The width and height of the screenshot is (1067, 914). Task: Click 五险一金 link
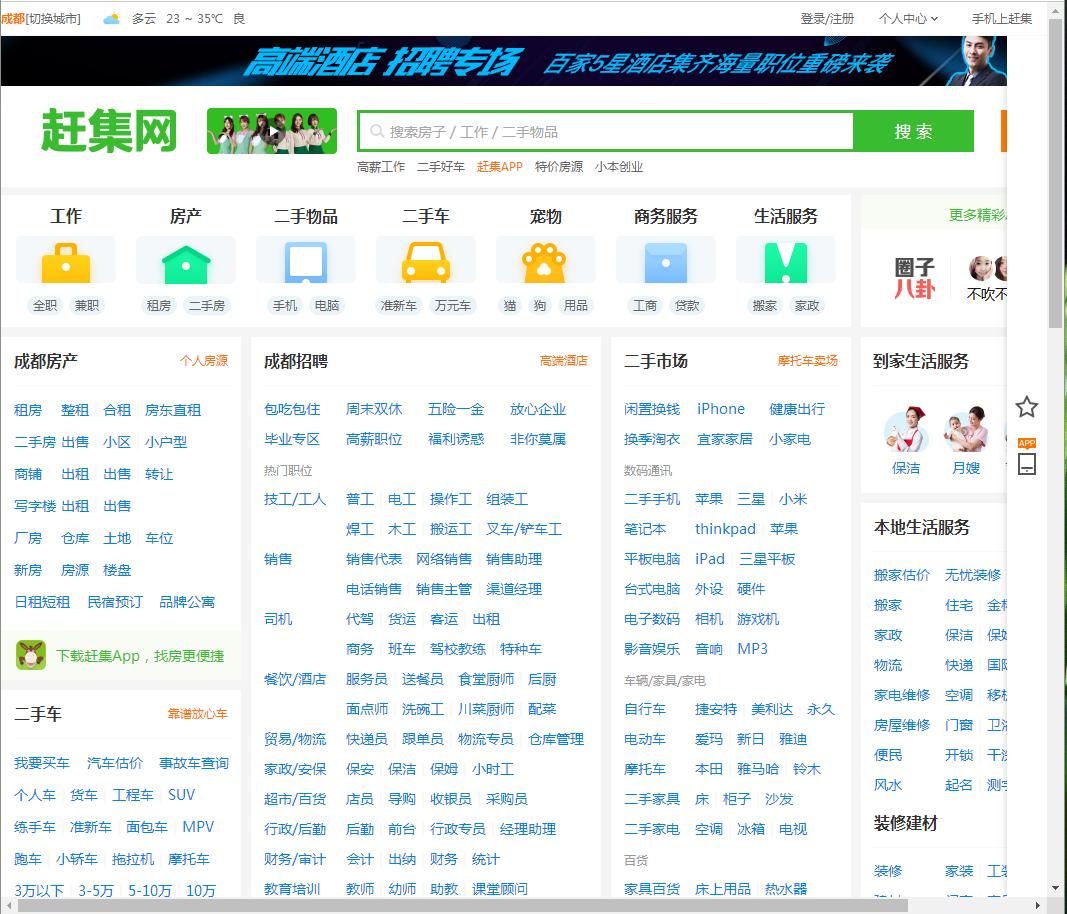coord(456,409)
